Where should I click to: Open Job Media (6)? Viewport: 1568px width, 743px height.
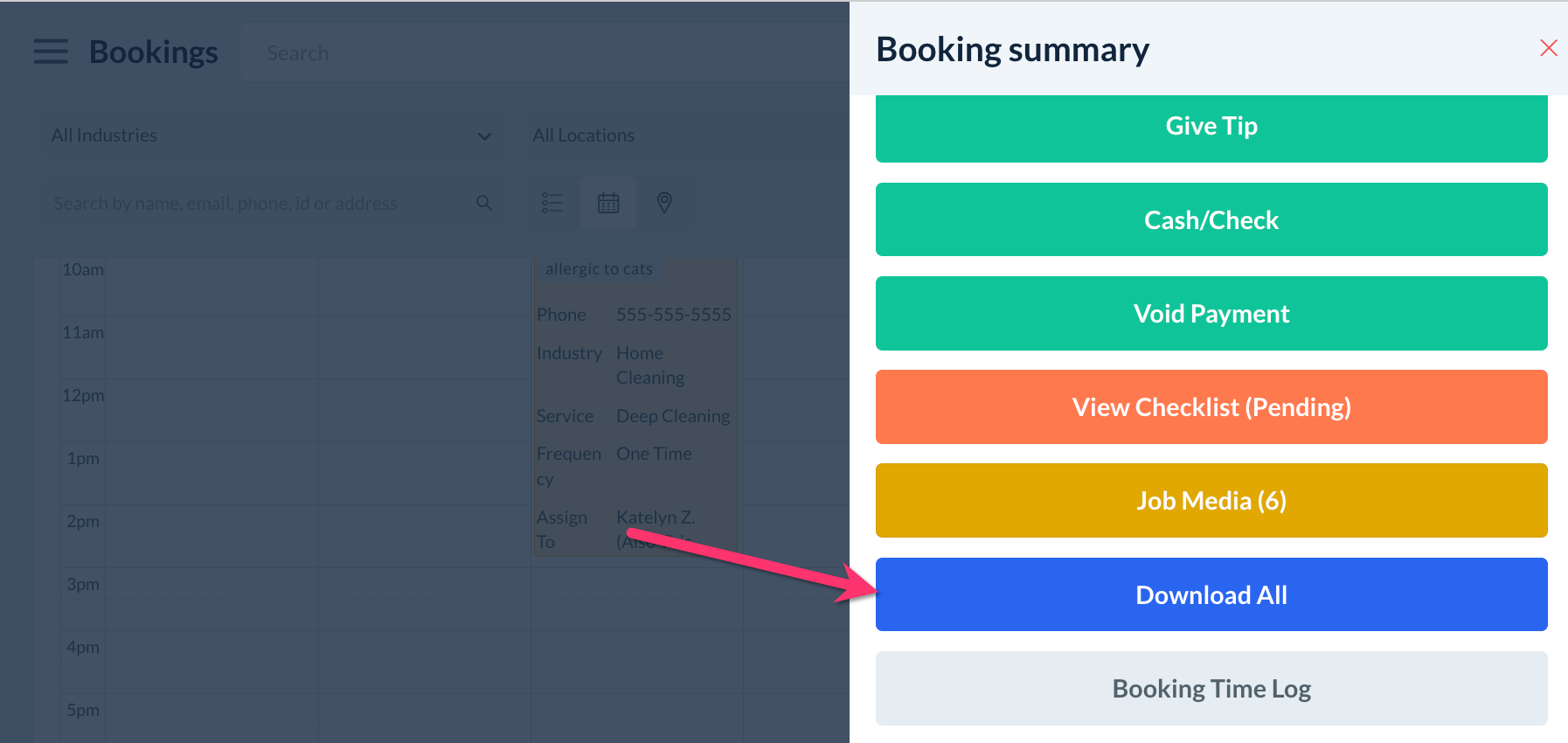pyautogui.click(x=1211, y=501)
